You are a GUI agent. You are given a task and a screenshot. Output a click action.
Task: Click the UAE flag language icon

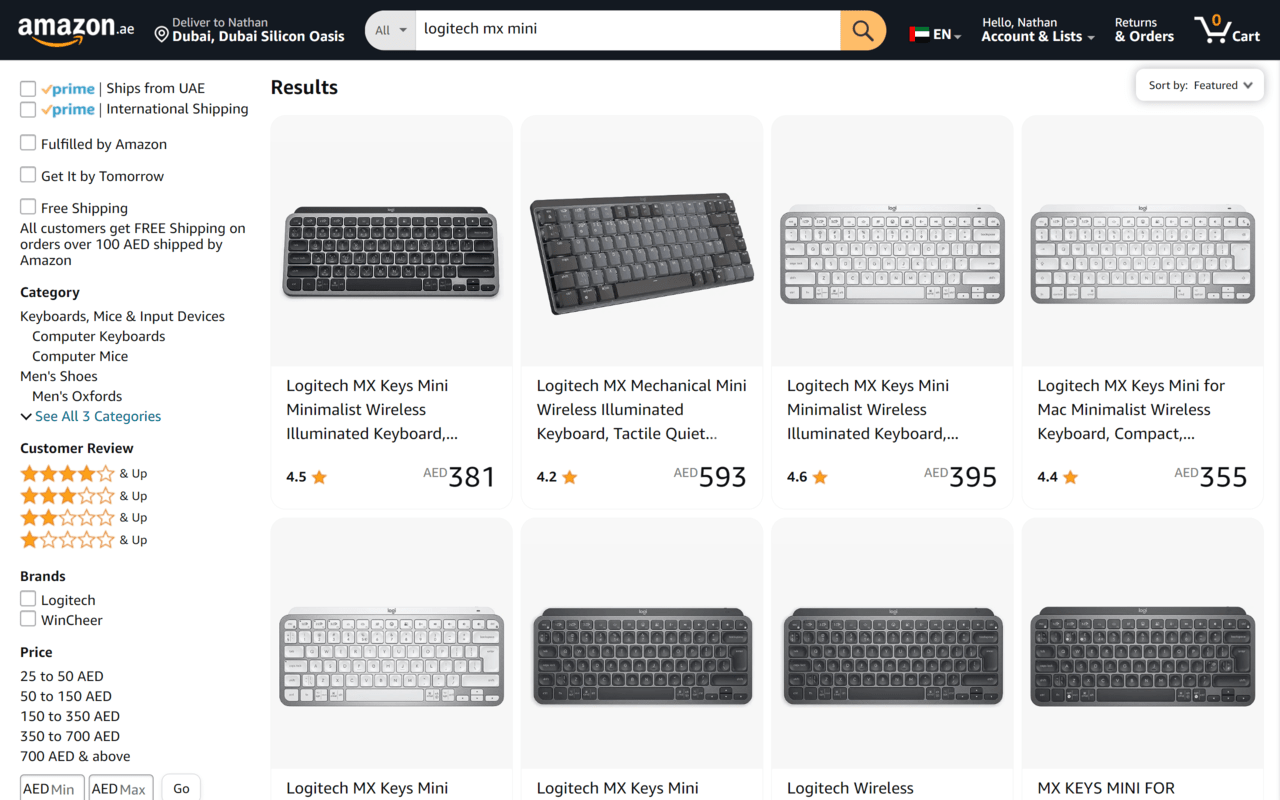point(919,34)
